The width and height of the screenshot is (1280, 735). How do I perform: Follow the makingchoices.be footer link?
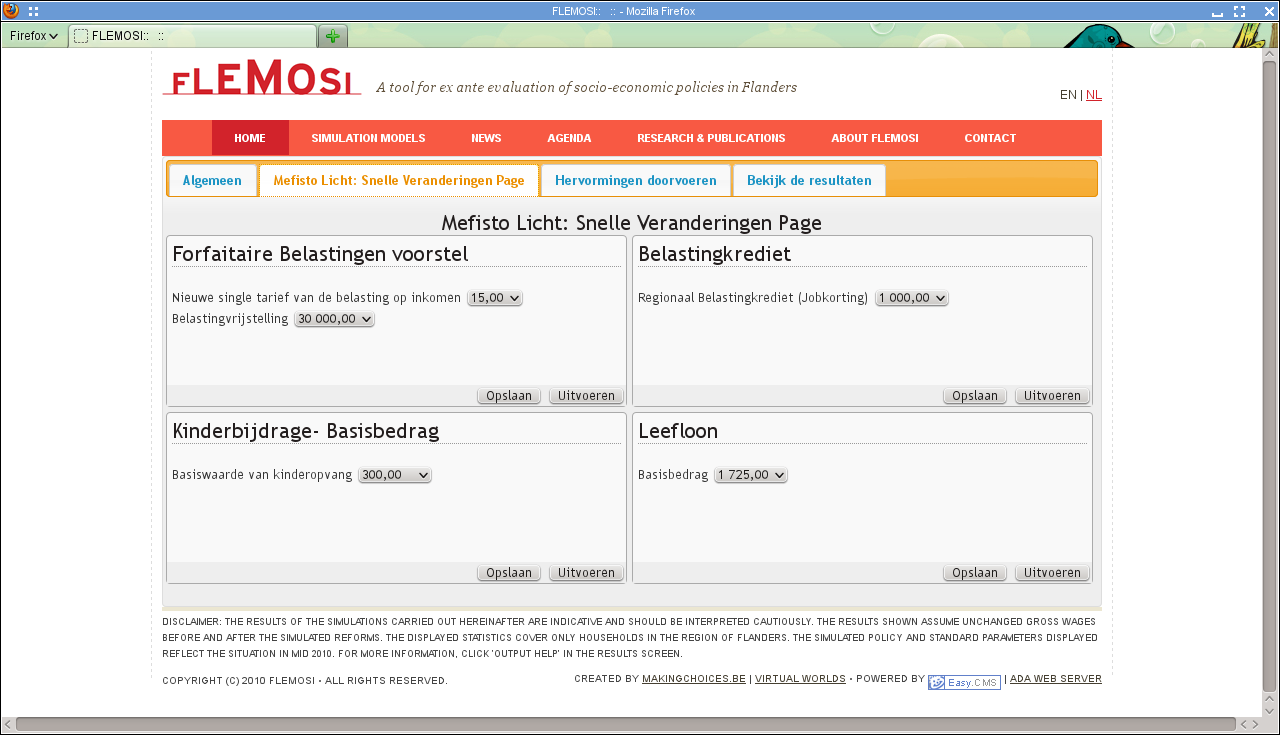(x=693, y=679)
